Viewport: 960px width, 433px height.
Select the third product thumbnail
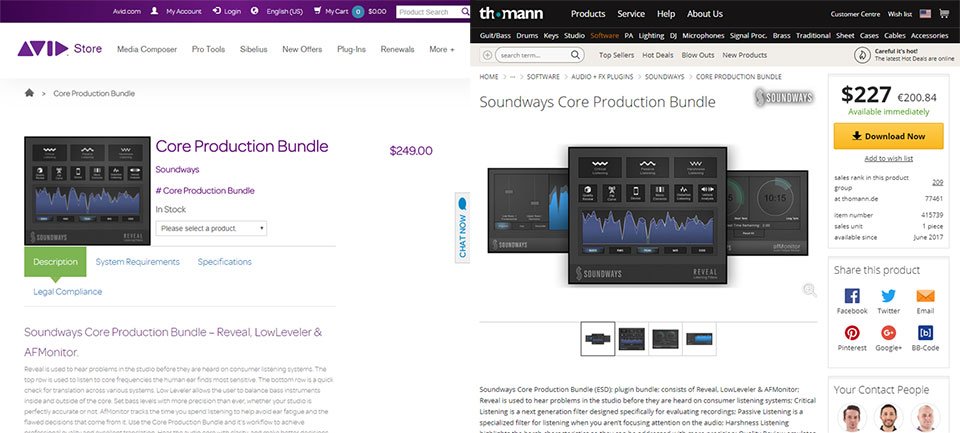[665, 339]
